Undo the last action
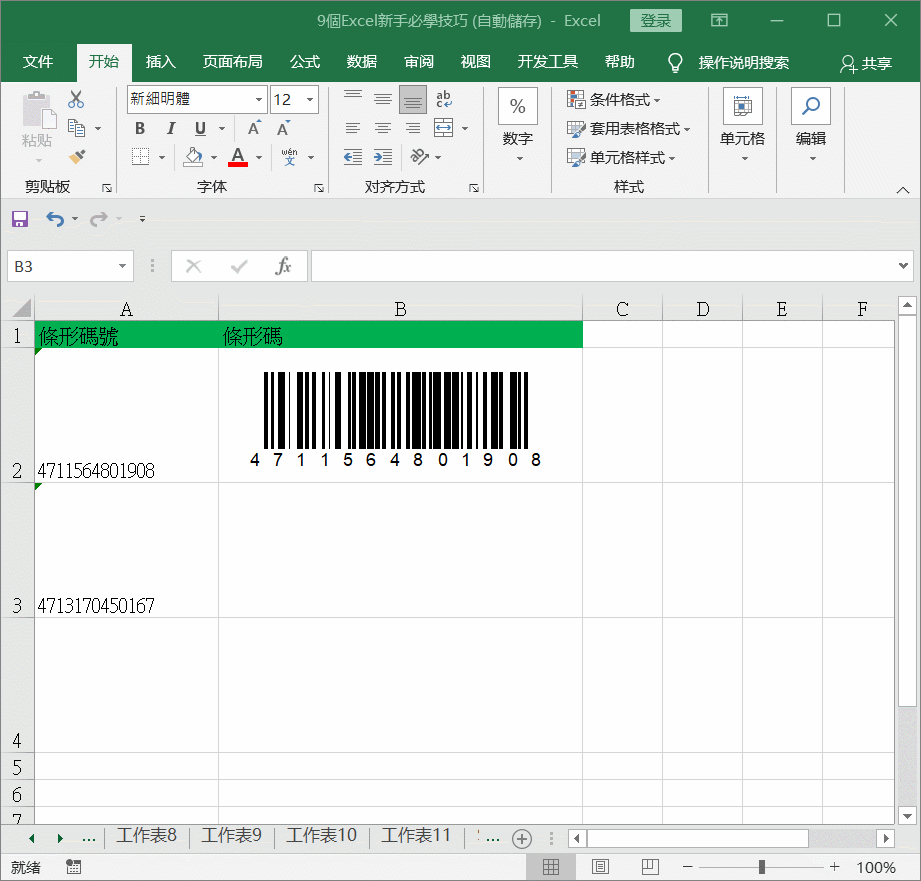Image resolution: width=921 pixels, height=881 pixels. tap(55, 219)
